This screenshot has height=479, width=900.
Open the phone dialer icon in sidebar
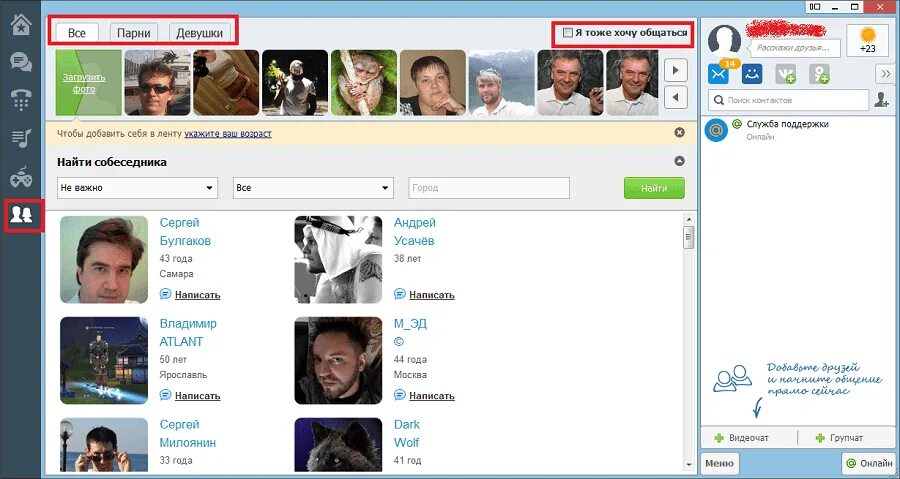tap(21, 100)
